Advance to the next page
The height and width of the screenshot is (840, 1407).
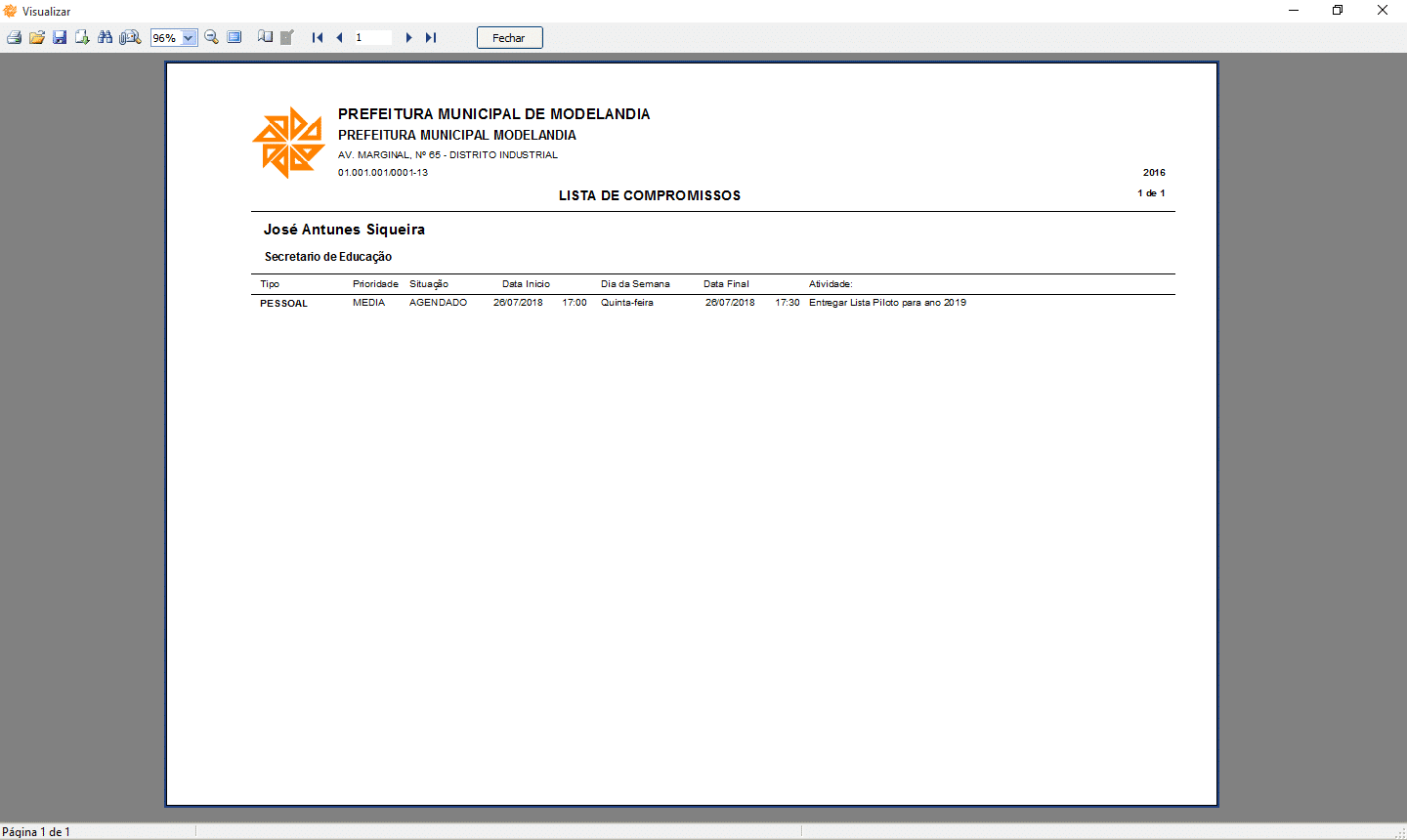click(x=408, y=38)
